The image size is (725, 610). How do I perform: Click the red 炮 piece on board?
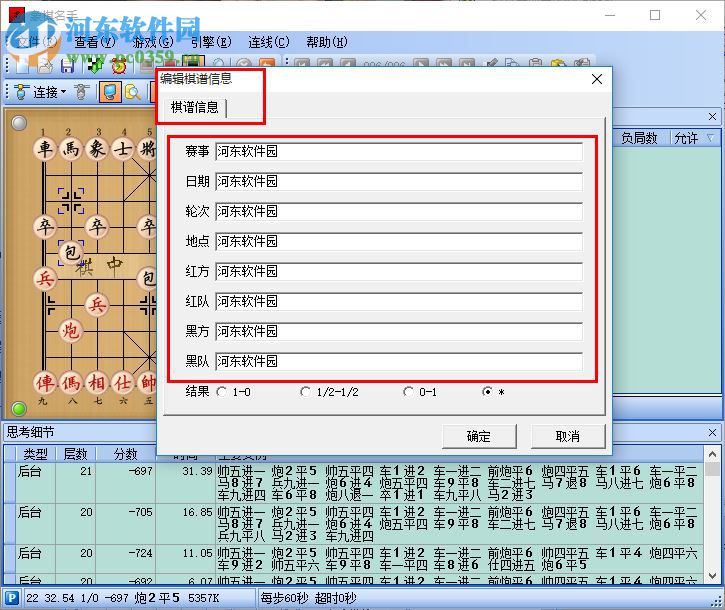tap(71, 331)
